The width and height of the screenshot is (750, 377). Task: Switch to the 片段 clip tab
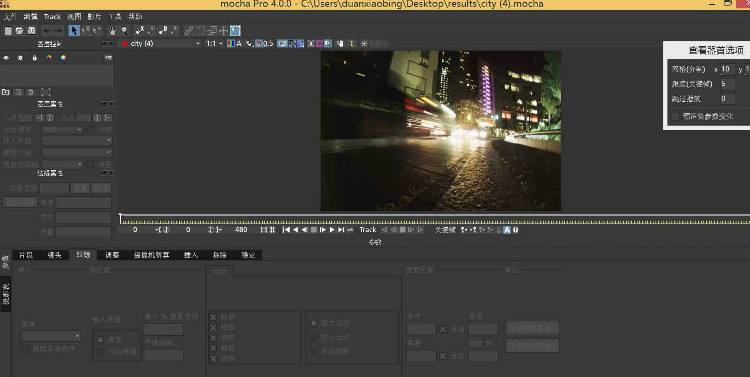point(26,255)
